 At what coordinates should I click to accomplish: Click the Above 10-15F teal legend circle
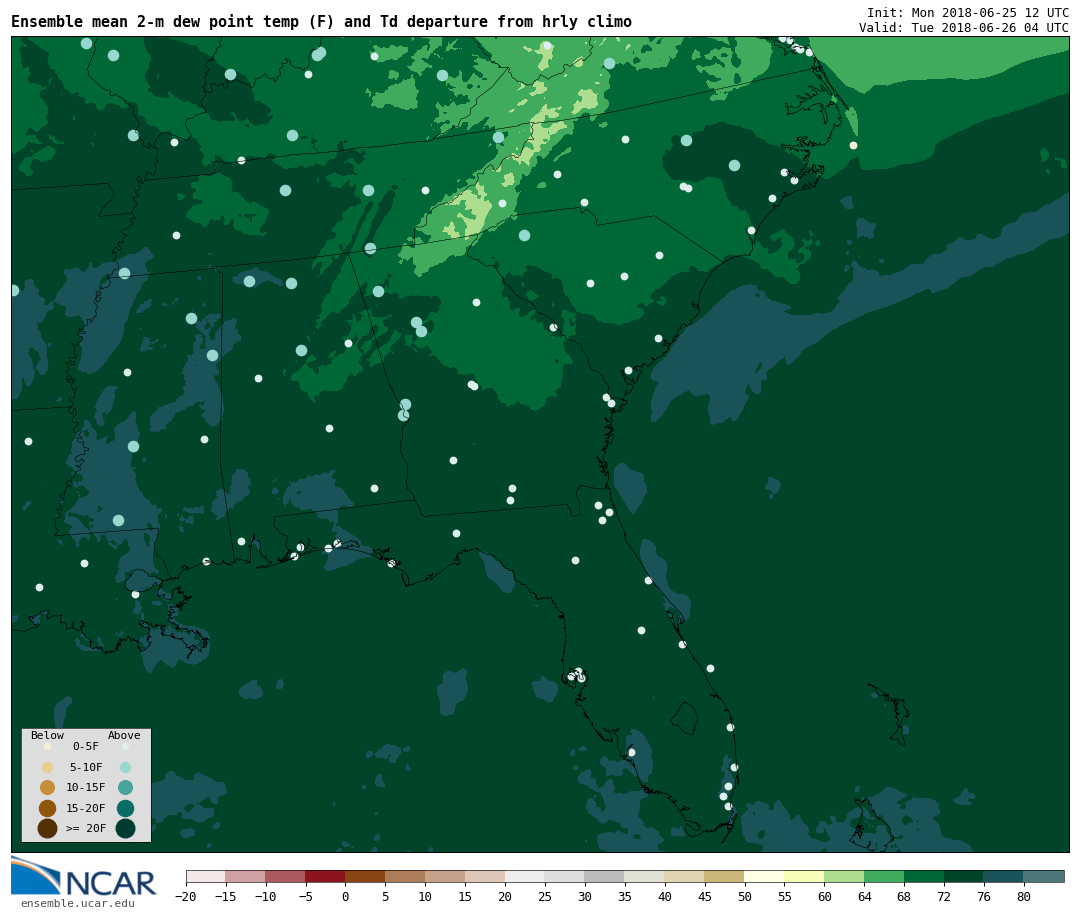[x=125, y=788]
